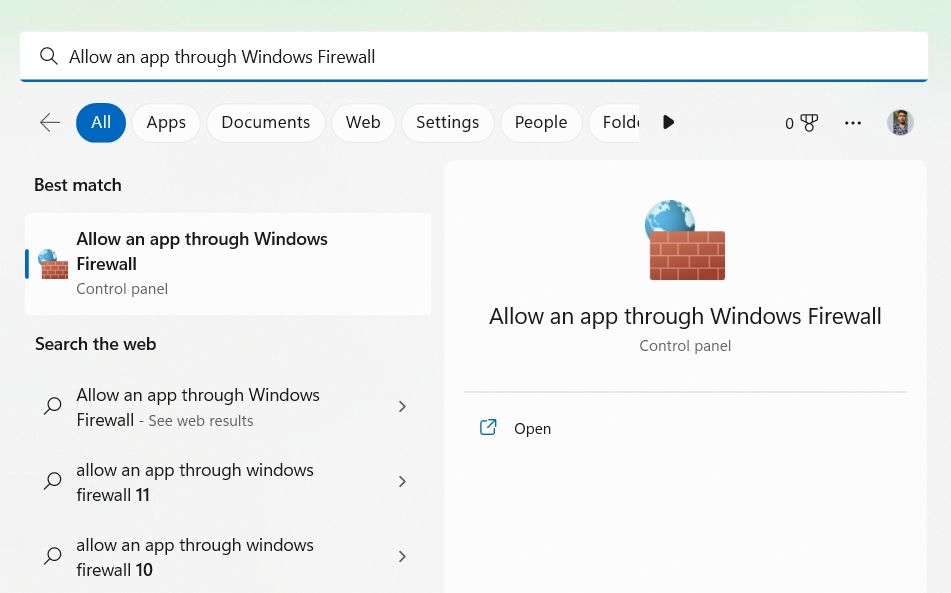The height and width of the screenshot is (593, 951).
Task: Open 'Allow an app through Windows Firewall - See web results'
Action: pos(228,407)
